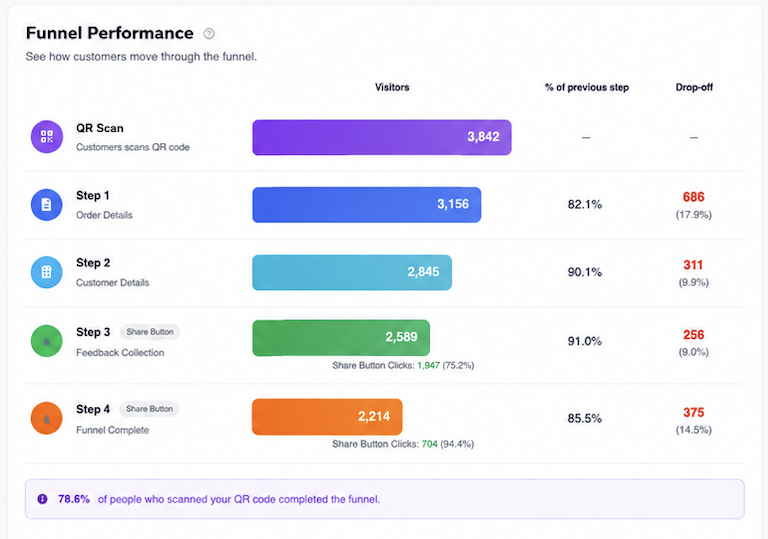Click the Step 2 label
The image size is (768, 539).
[x=93, y=263]
